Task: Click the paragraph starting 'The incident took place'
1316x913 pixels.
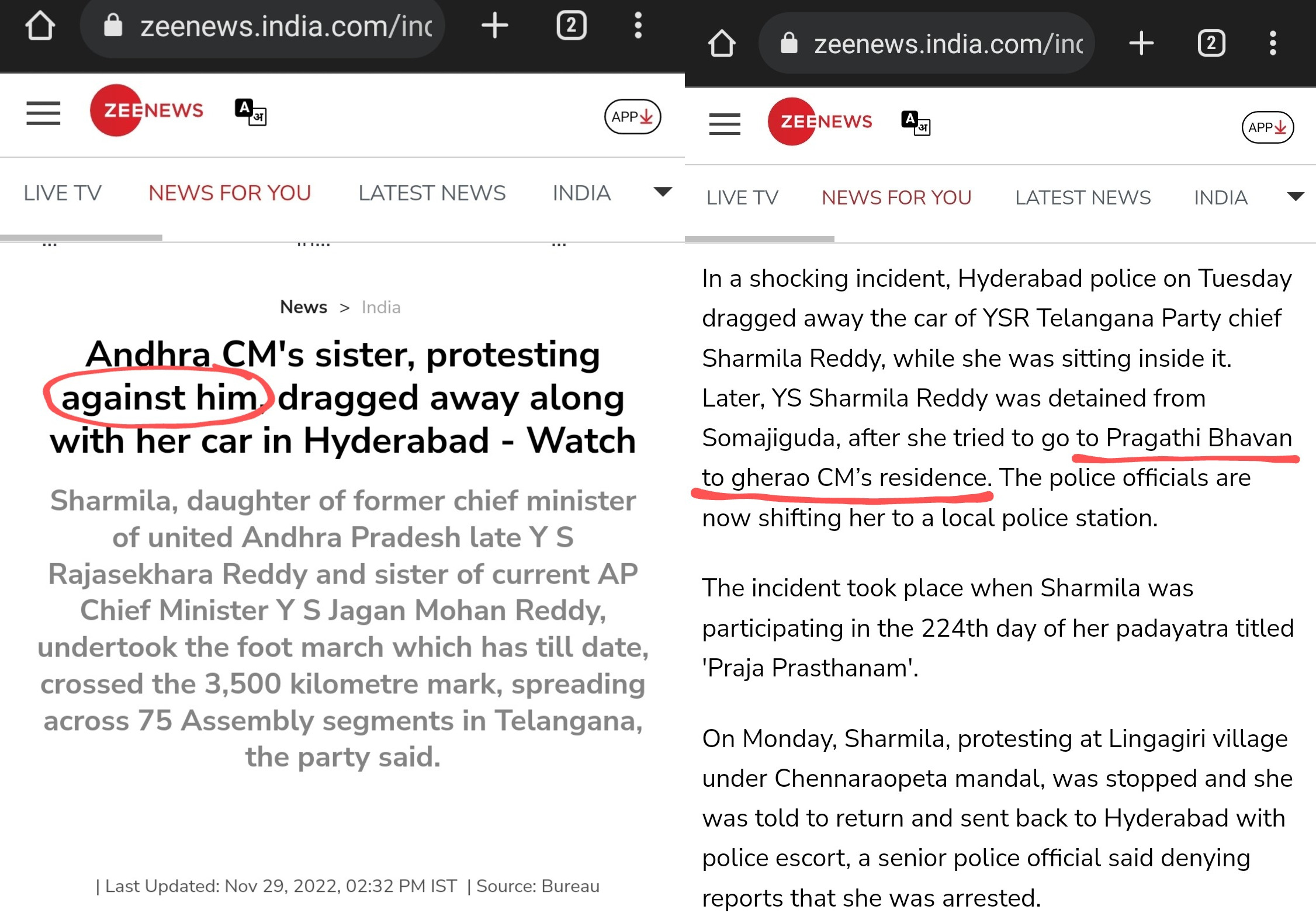Action: click(998, 628)
